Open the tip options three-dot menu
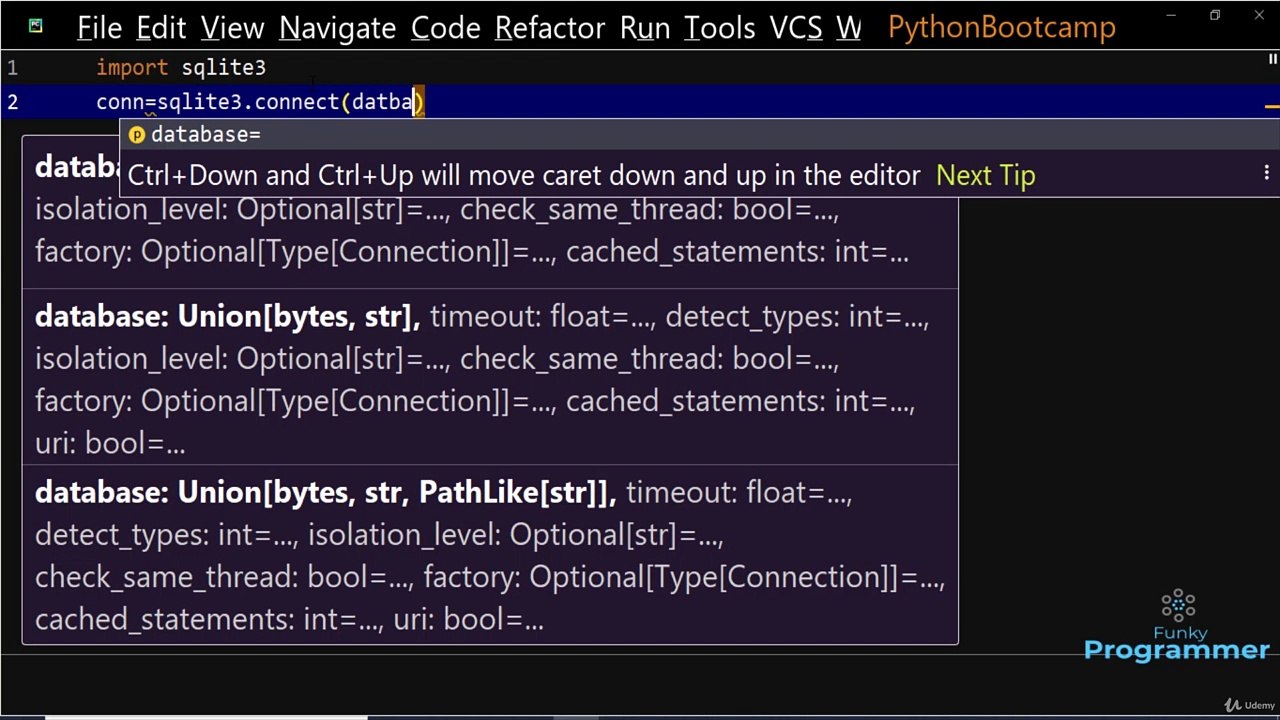 pyautogui.click(x=1266, y=174)
